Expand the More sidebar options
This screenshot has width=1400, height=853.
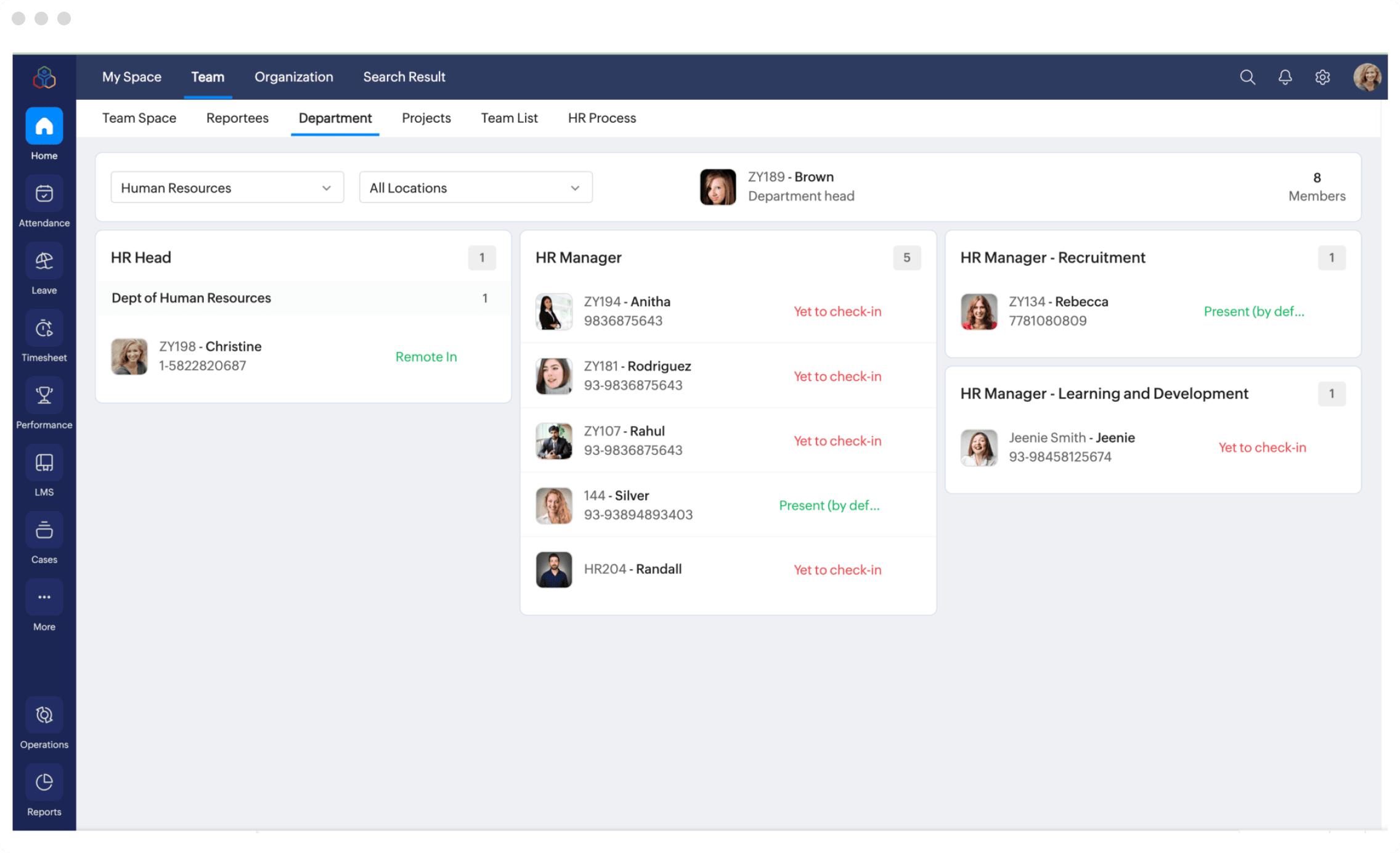(44, 597)
